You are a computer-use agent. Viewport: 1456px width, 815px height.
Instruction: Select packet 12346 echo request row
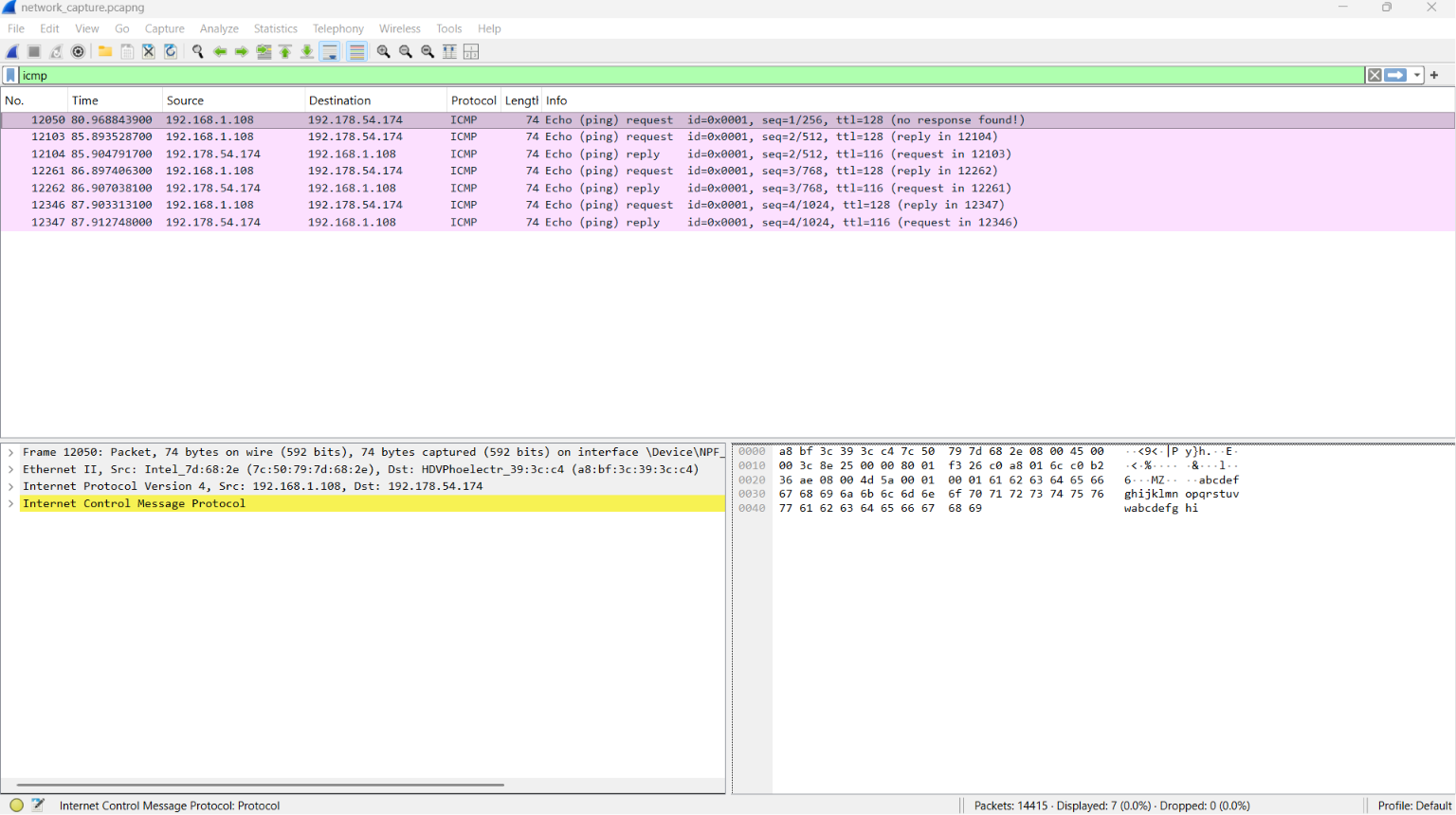pos(728,205)
